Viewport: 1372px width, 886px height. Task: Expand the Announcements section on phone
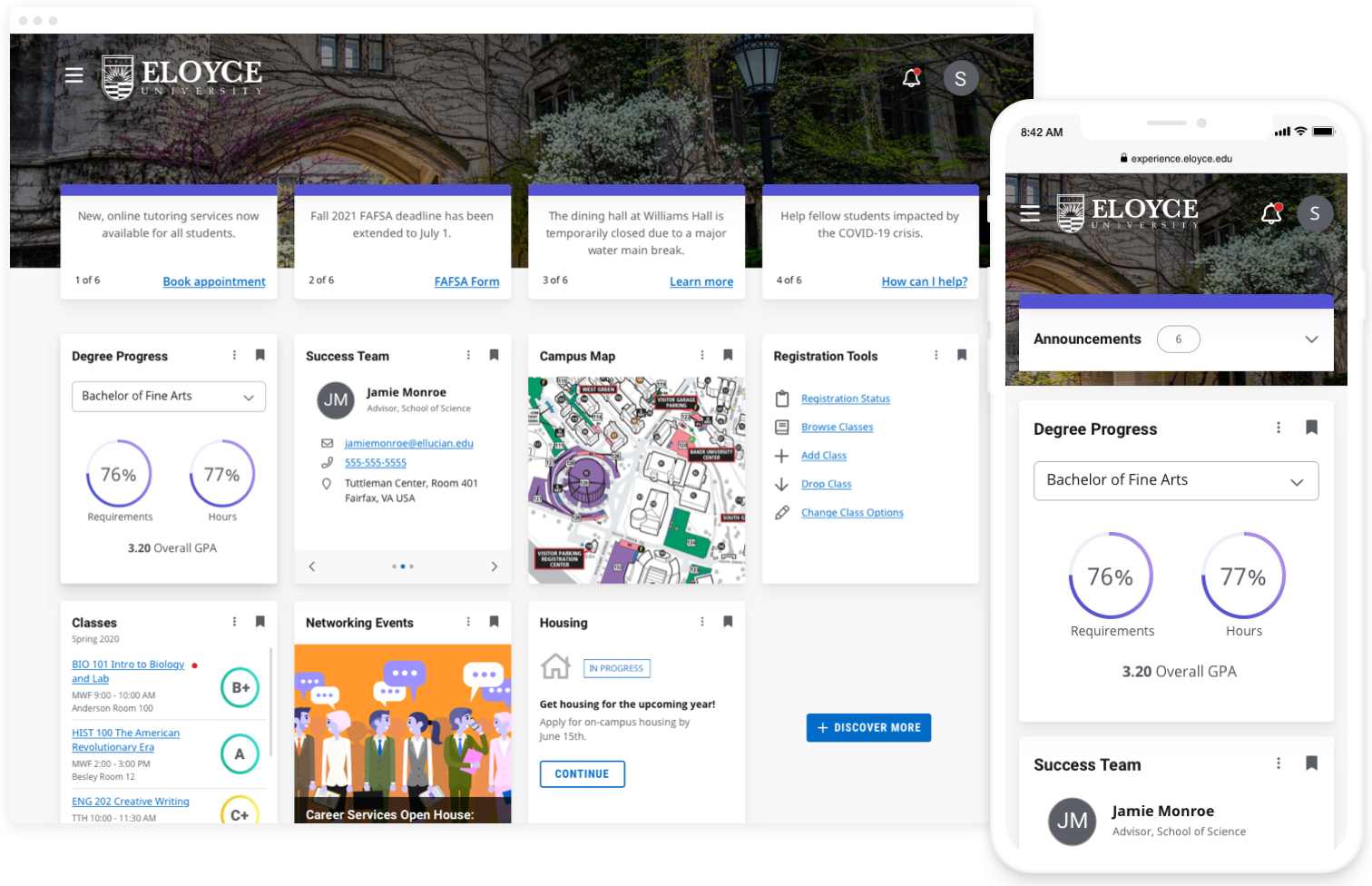(1311, 340)
